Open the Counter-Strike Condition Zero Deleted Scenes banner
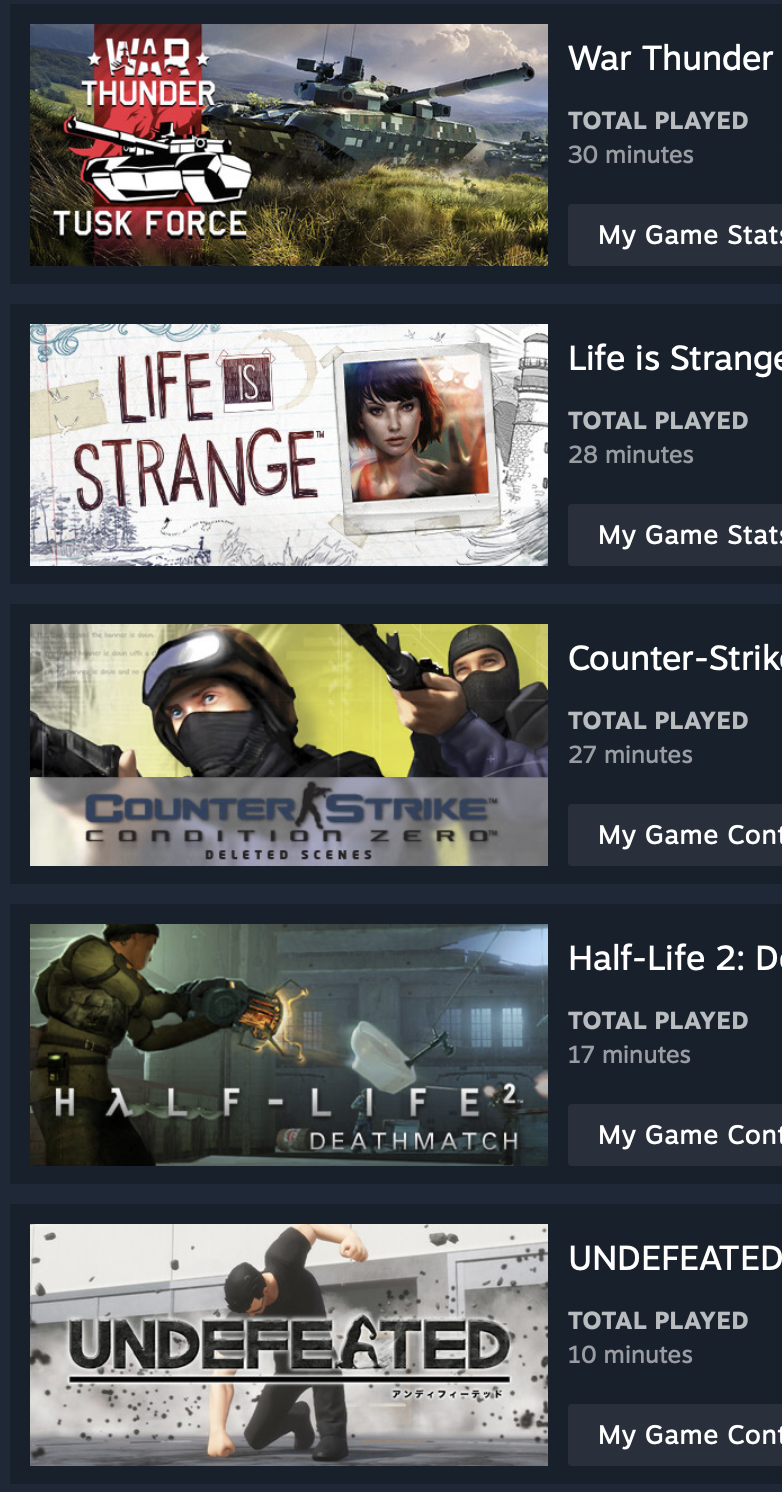The image size is (782, 1492). point(289,745)
